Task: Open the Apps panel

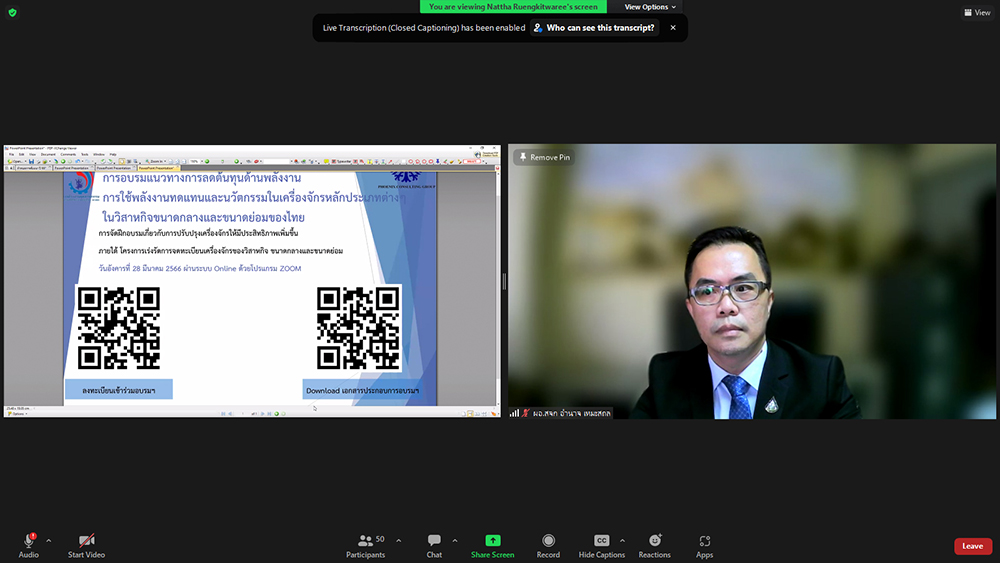Action: coord(705,541)
